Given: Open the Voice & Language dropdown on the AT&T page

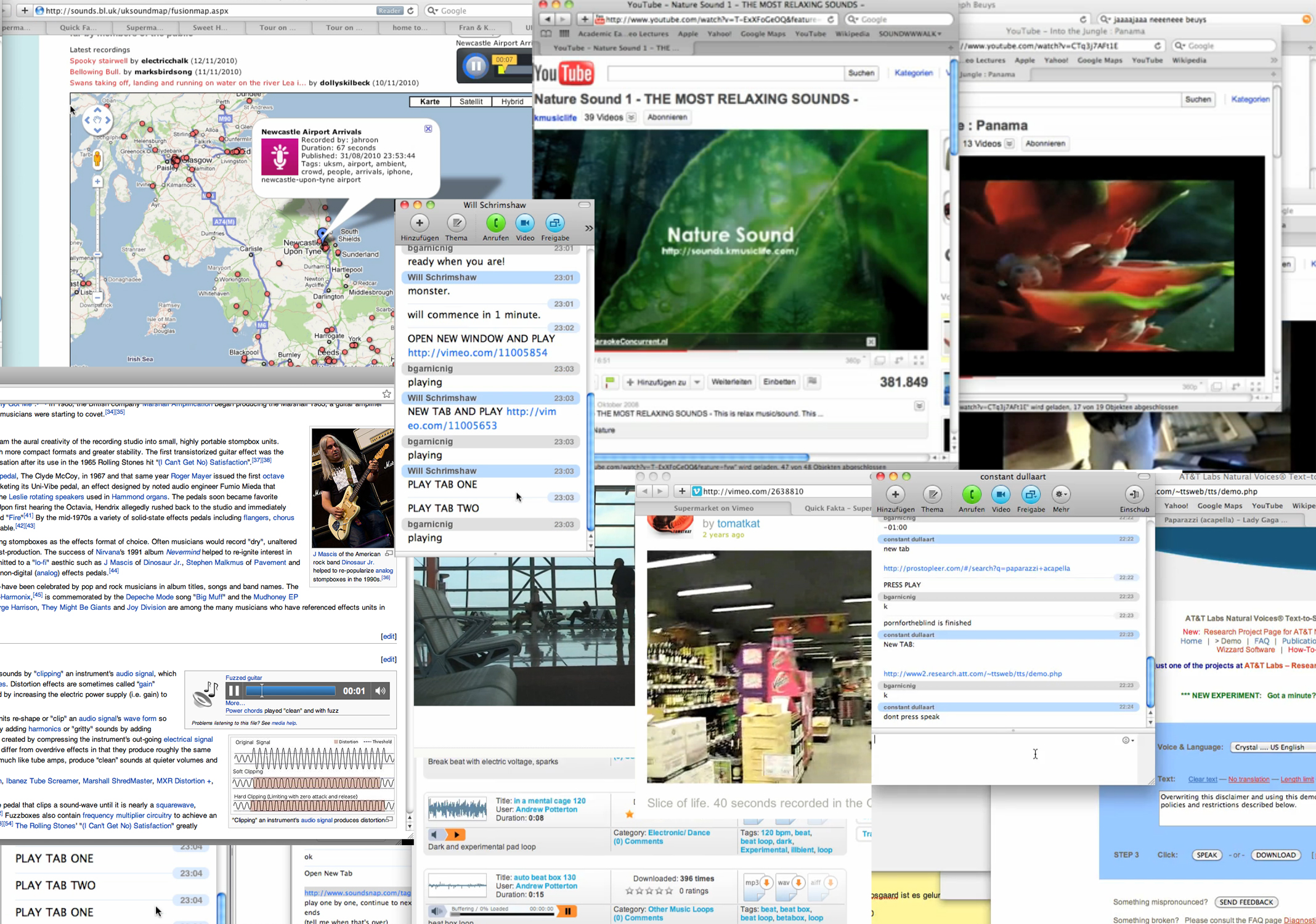Looking at the screenshot, I should tap(1273, 747).
